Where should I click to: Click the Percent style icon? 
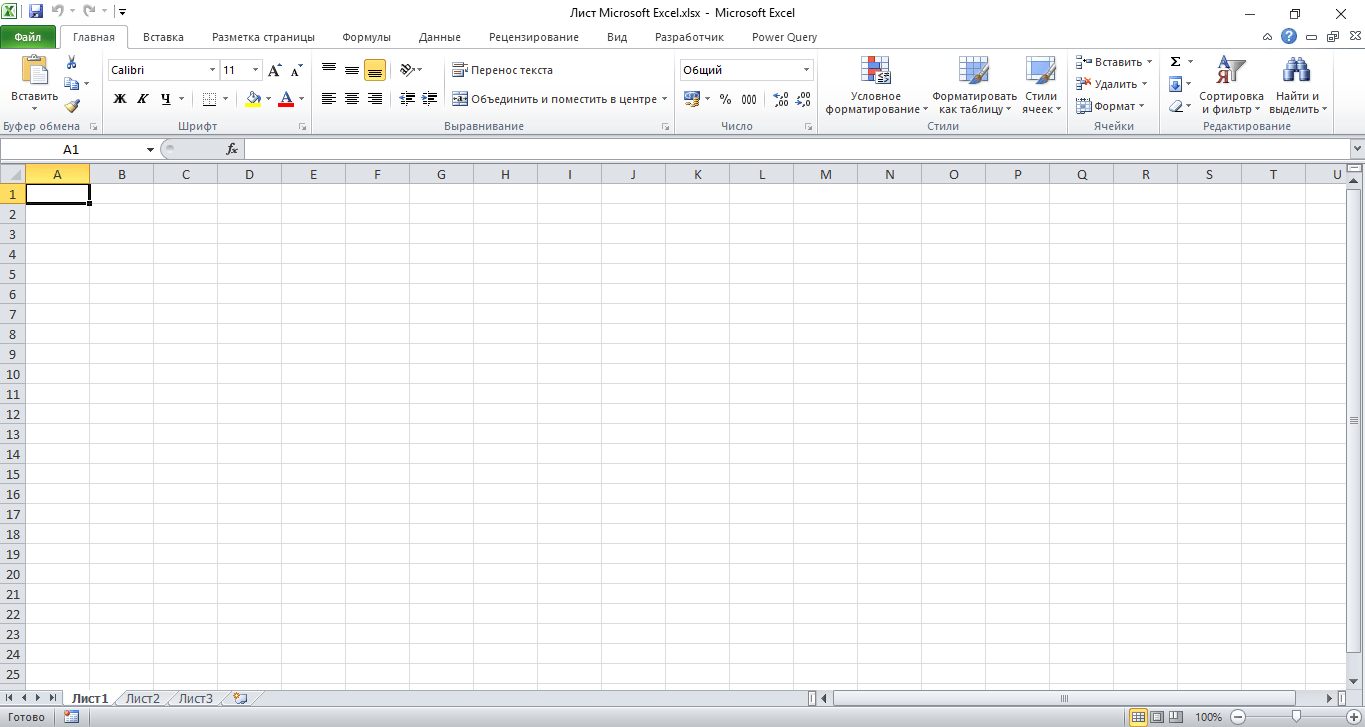[725, 99]
